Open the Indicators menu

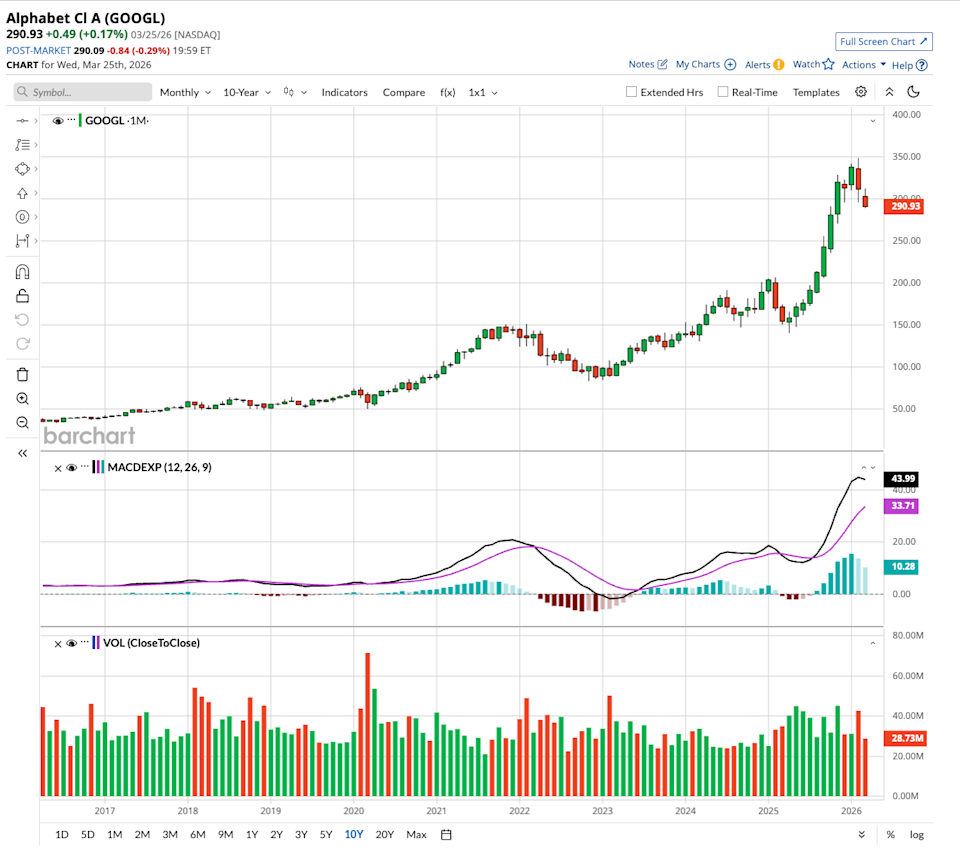click(x=344, y=92)
